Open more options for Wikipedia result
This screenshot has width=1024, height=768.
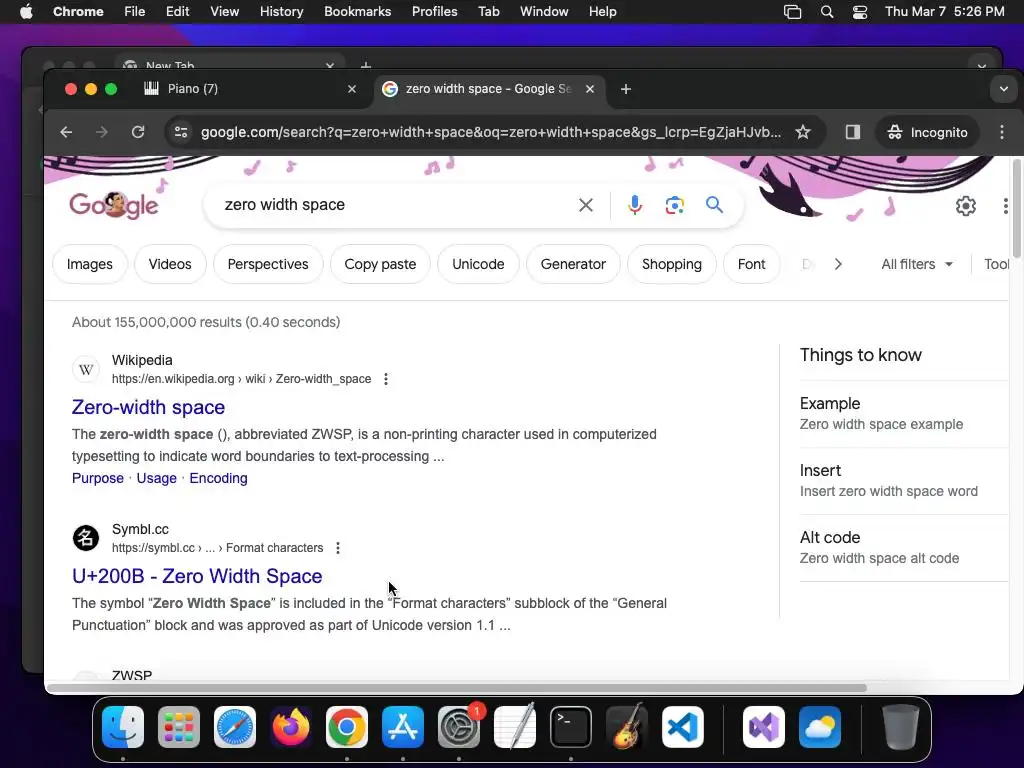tap(386, 379)
